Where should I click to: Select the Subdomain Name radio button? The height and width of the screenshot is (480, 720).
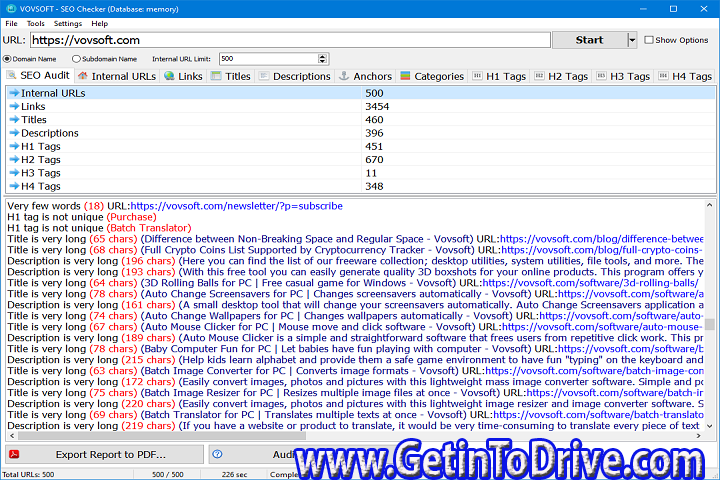click(76, 59)
